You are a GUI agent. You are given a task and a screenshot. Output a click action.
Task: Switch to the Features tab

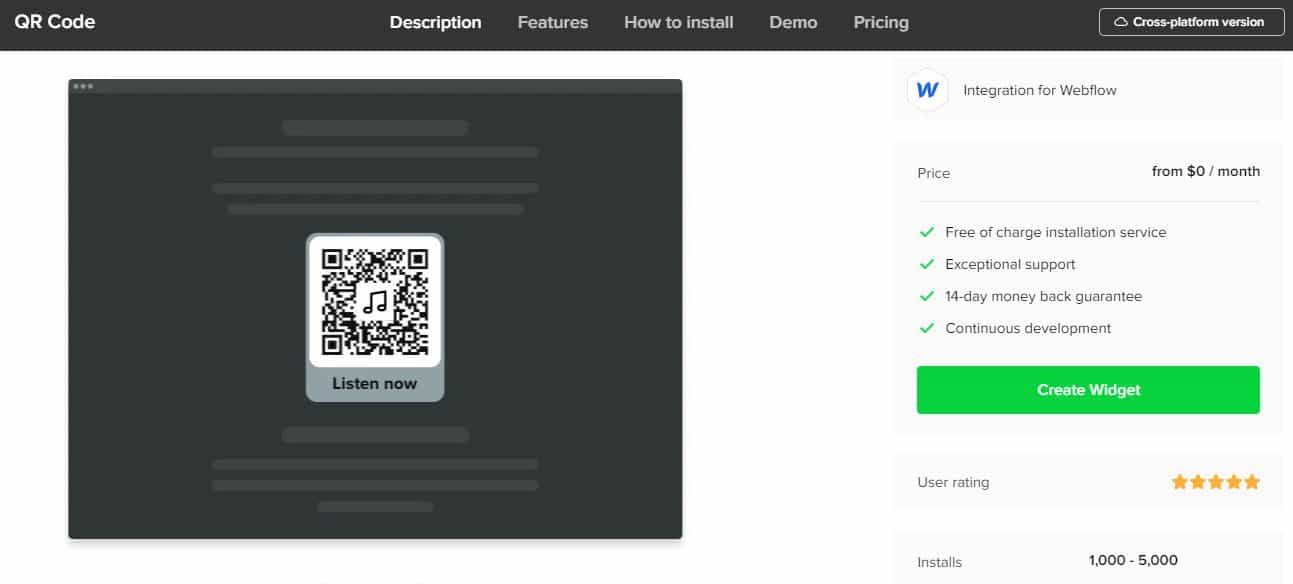click(x=553, y=22)
